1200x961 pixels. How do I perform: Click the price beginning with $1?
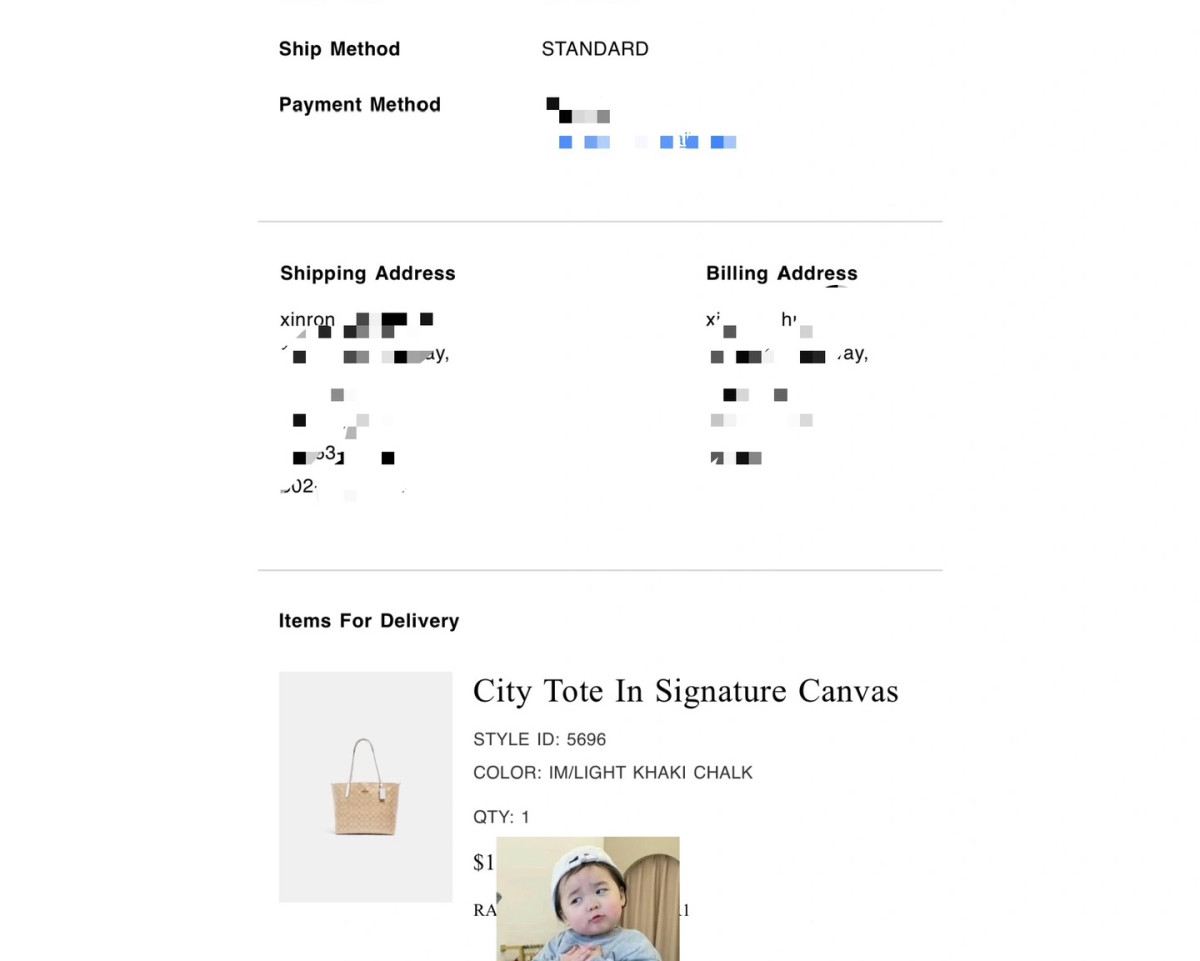tap(484, 862)
